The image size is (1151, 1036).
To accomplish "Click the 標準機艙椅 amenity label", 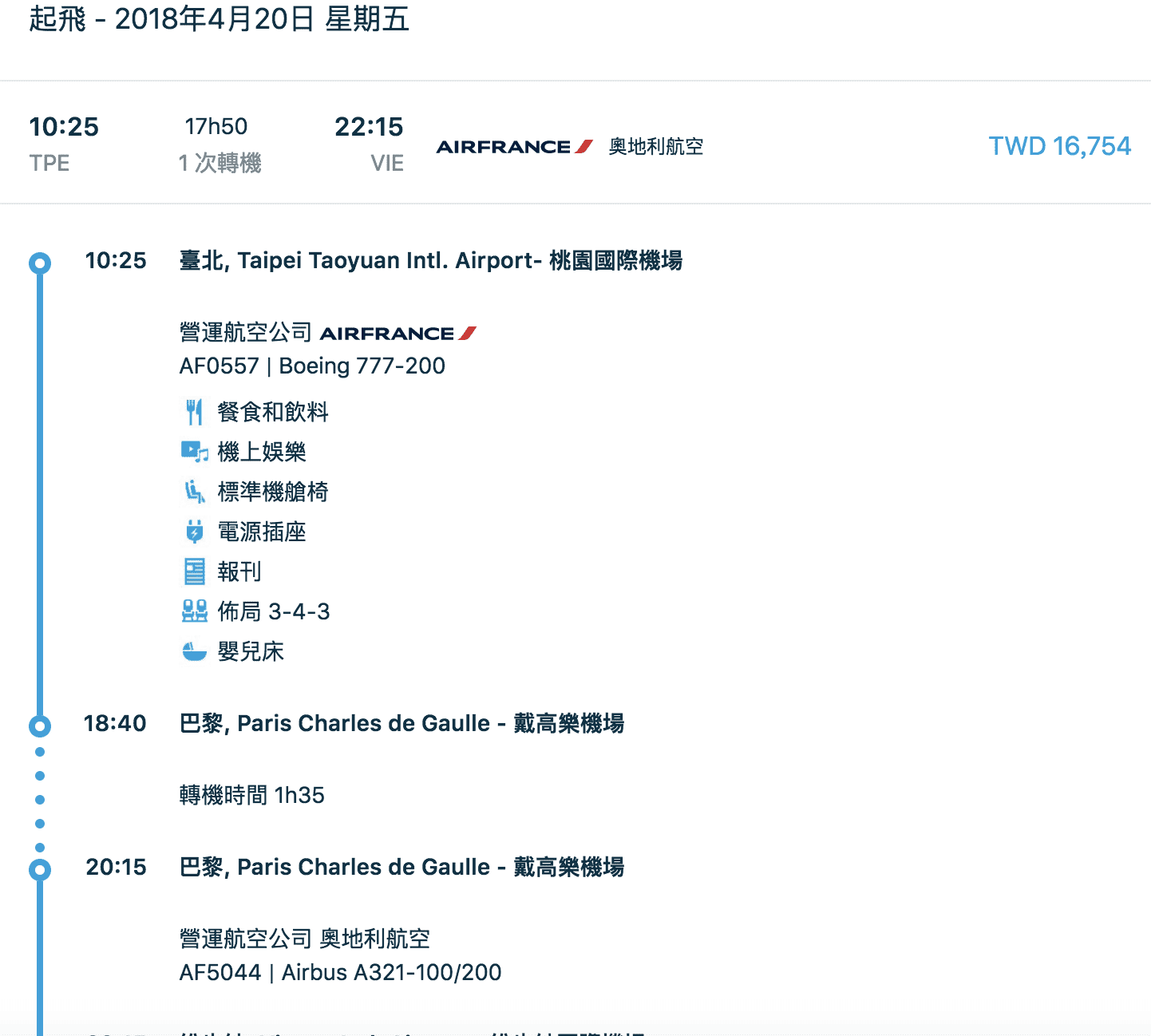I will coord(273,492).
